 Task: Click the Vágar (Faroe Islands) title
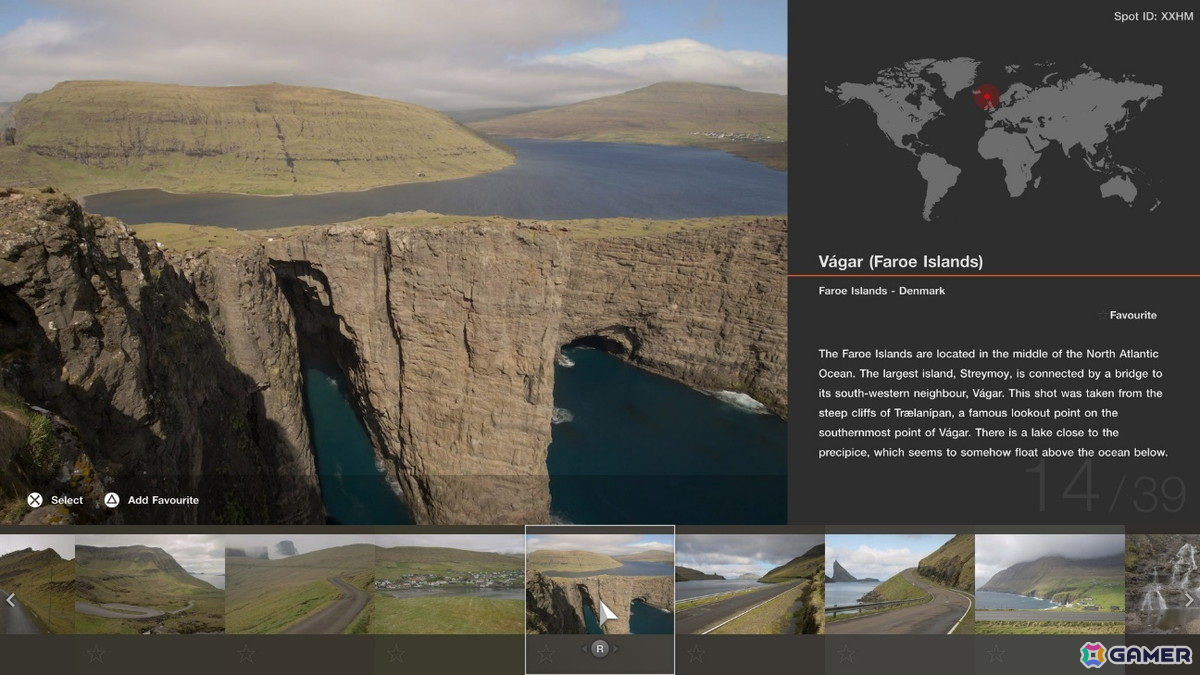click(x=900, y=262)
